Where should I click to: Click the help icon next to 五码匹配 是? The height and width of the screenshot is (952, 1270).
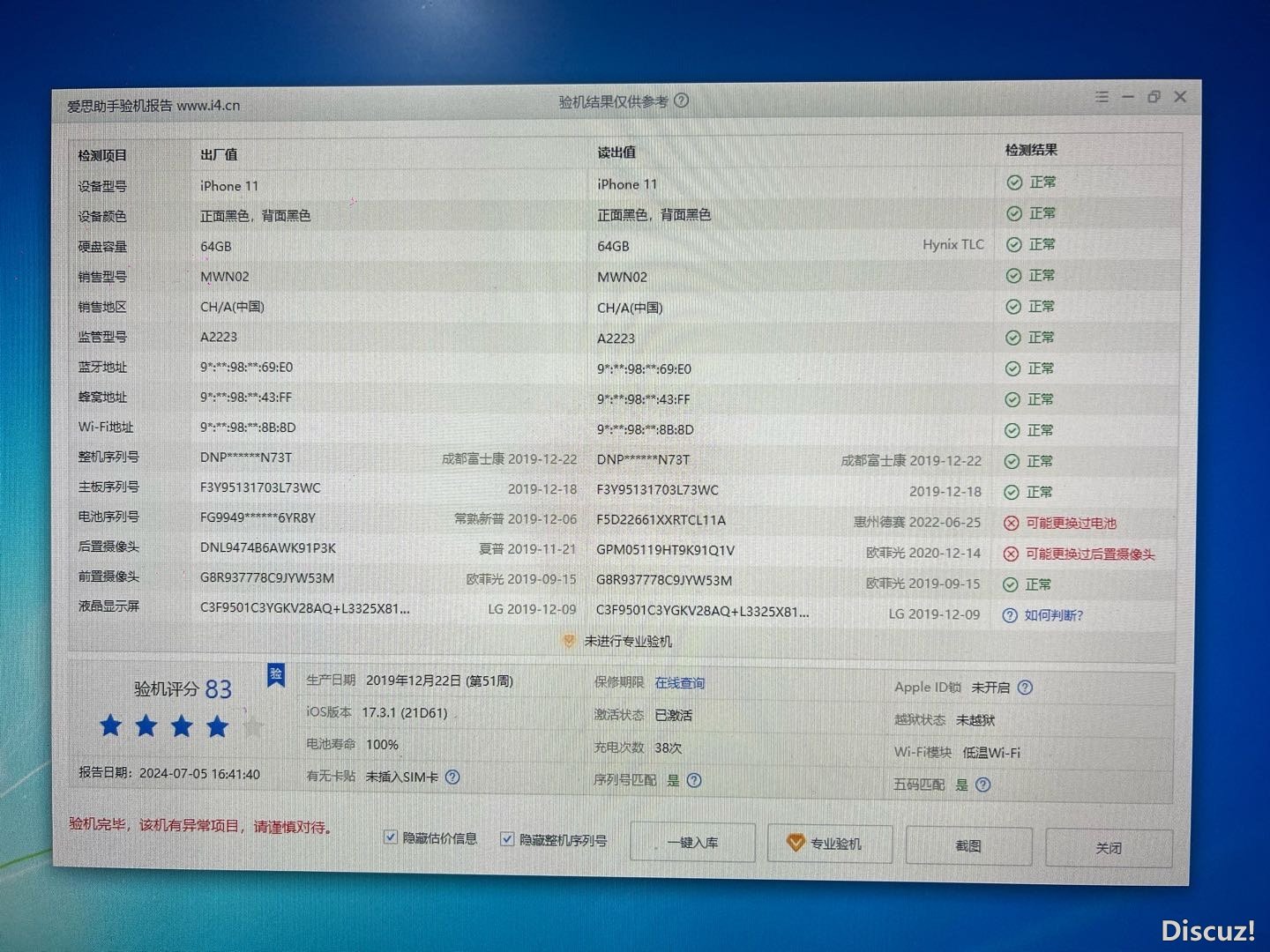pyautogui.click(x=983, y=785)
